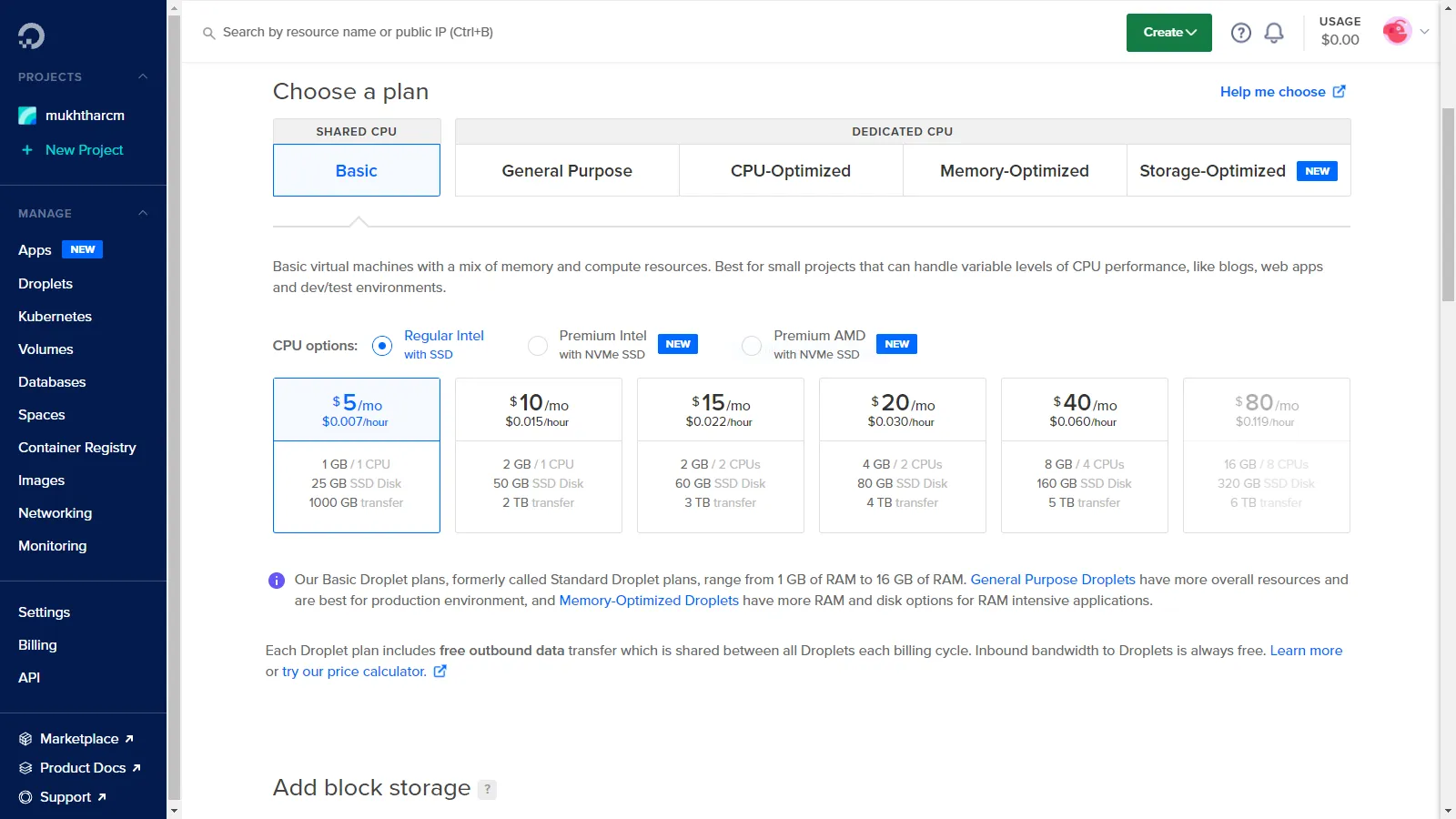
Task: Click the Support icon in sidebar
Action: 24,796
